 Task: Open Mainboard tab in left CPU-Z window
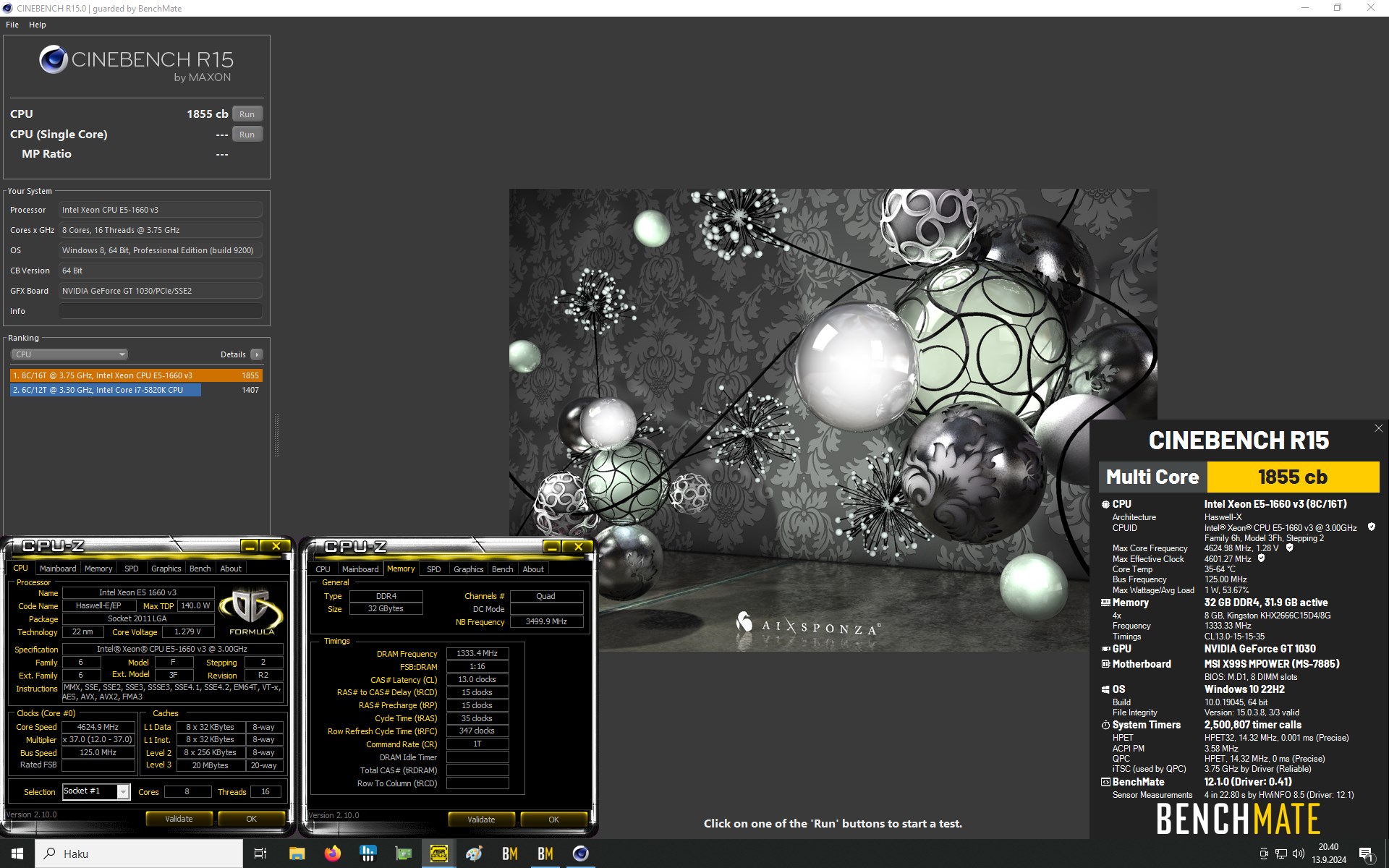point(58,569)
